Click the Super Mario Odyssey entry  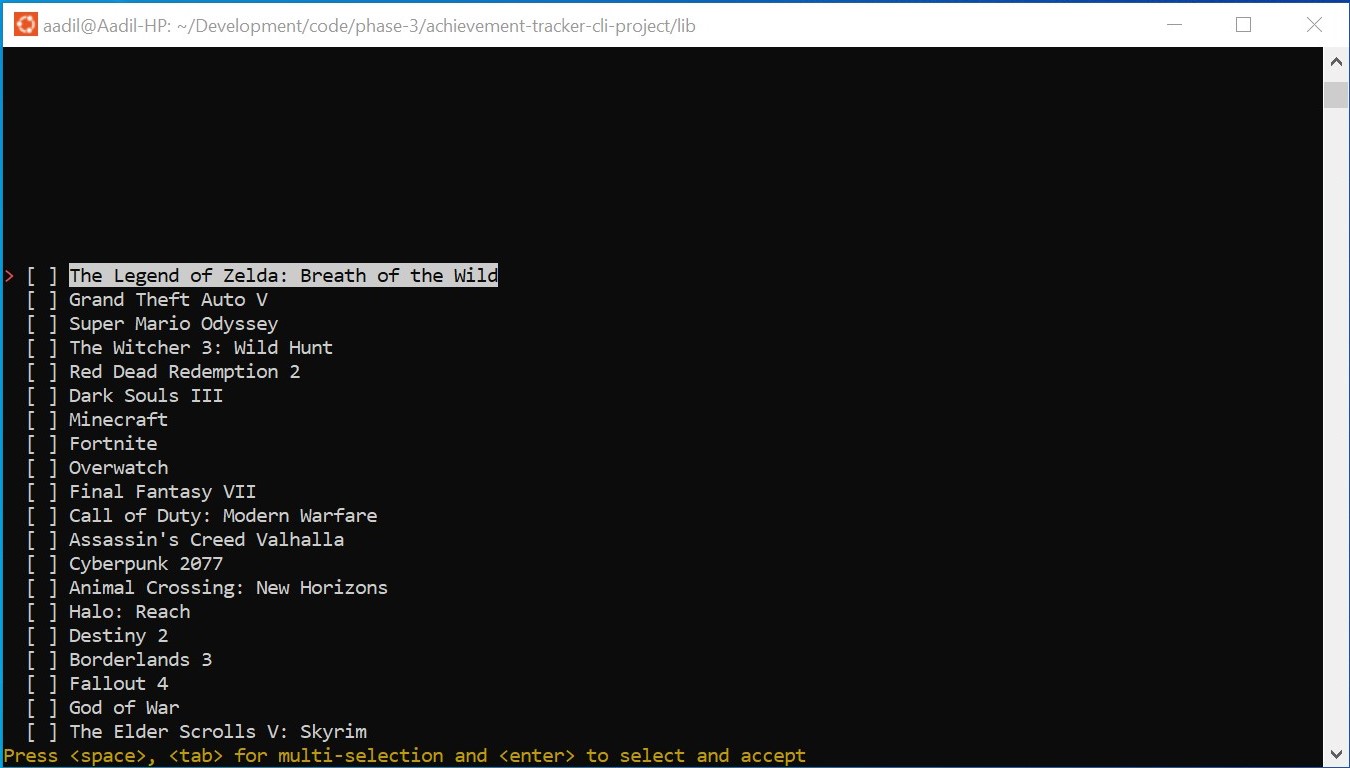[173, 324]
